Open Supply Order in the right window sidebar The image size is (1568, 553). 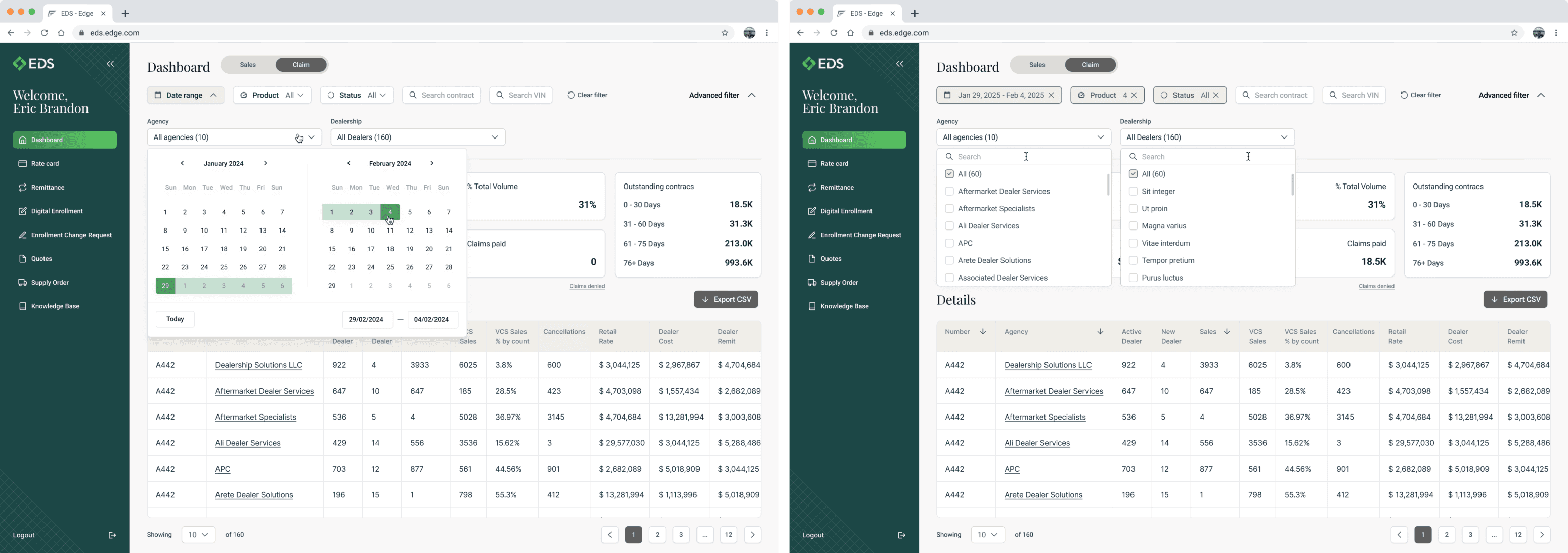(x=839, y=282)
